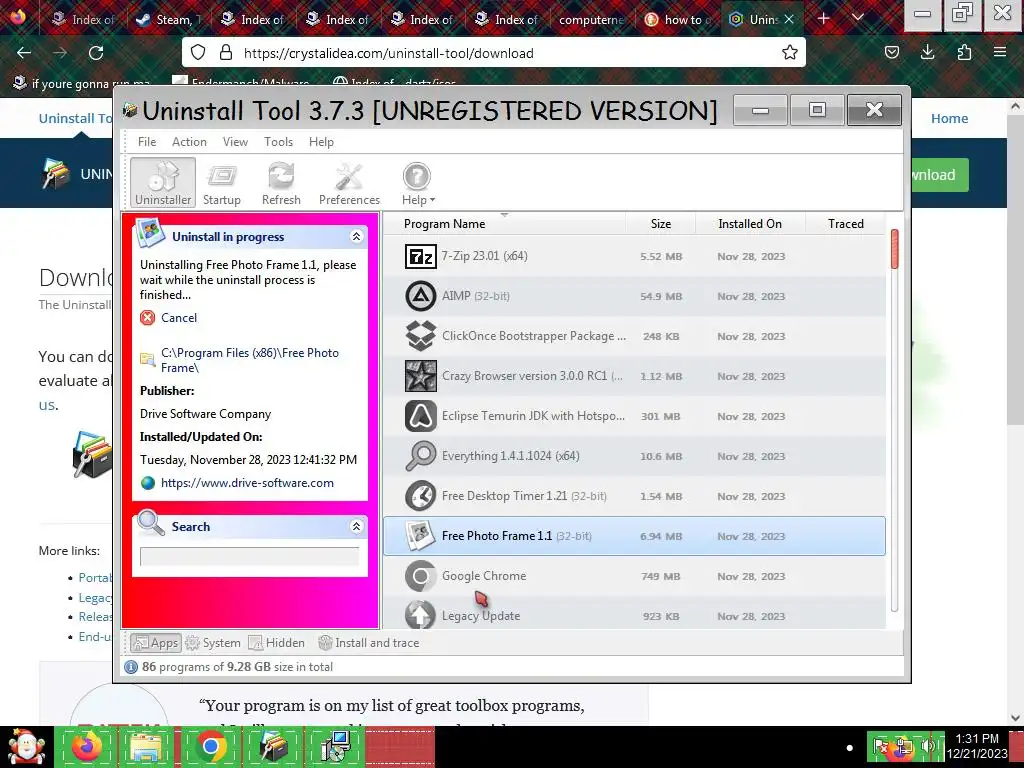Open the Startup manager icon
This screenshot has width=1024, height=768.
click(x=221, y=183)
